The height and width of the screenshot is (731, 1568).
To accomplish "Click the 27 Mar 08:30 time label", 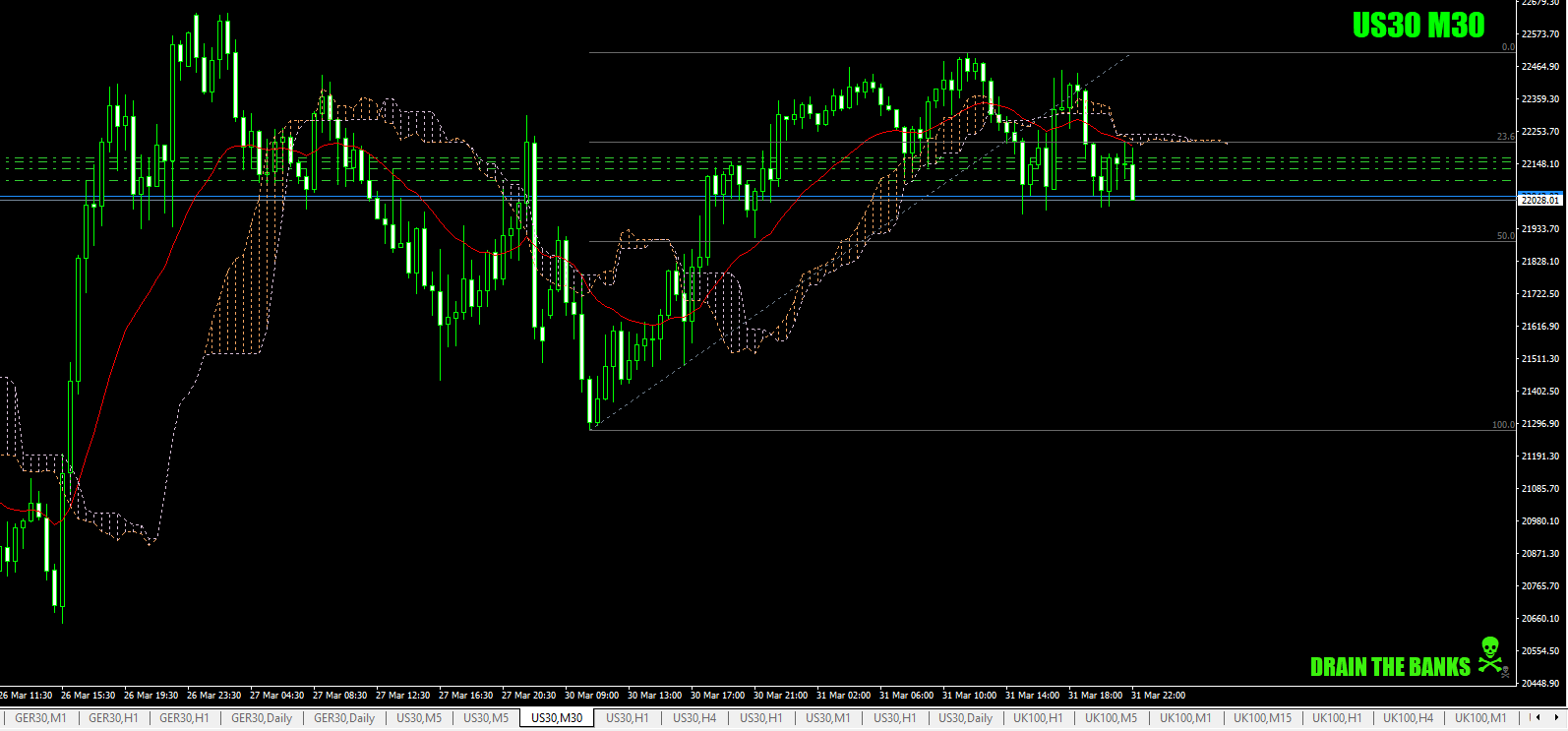I will [340, 696].
